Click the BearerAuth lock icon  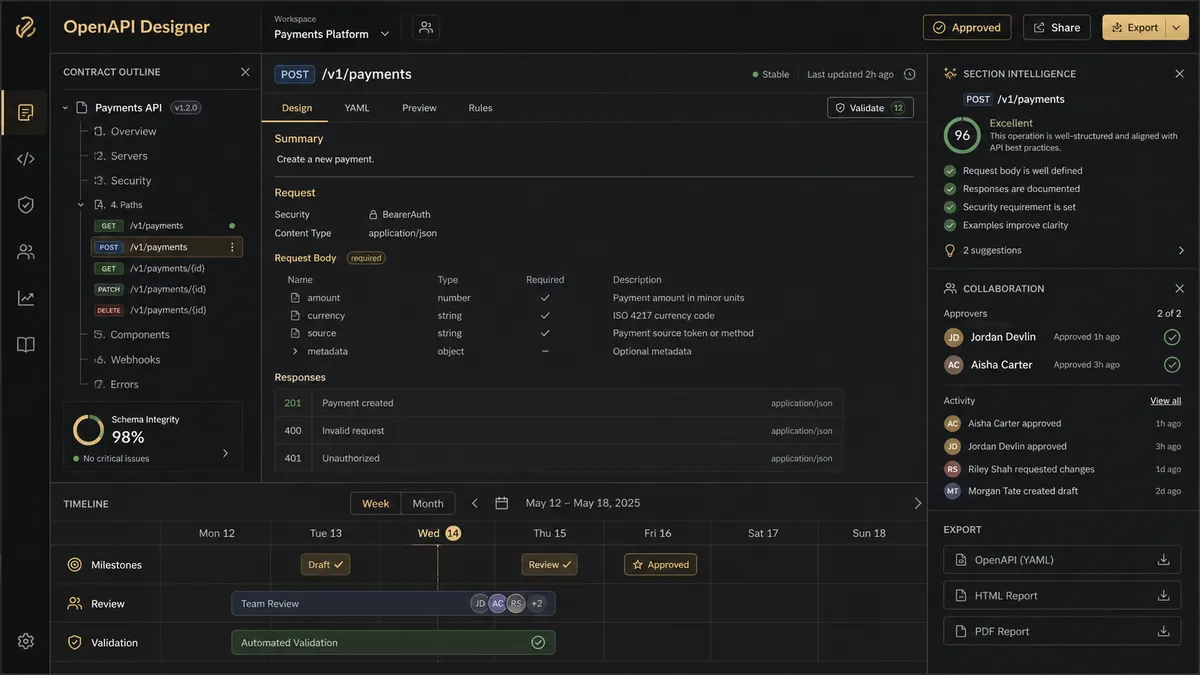pyautogui.click(x=373, y=214)
